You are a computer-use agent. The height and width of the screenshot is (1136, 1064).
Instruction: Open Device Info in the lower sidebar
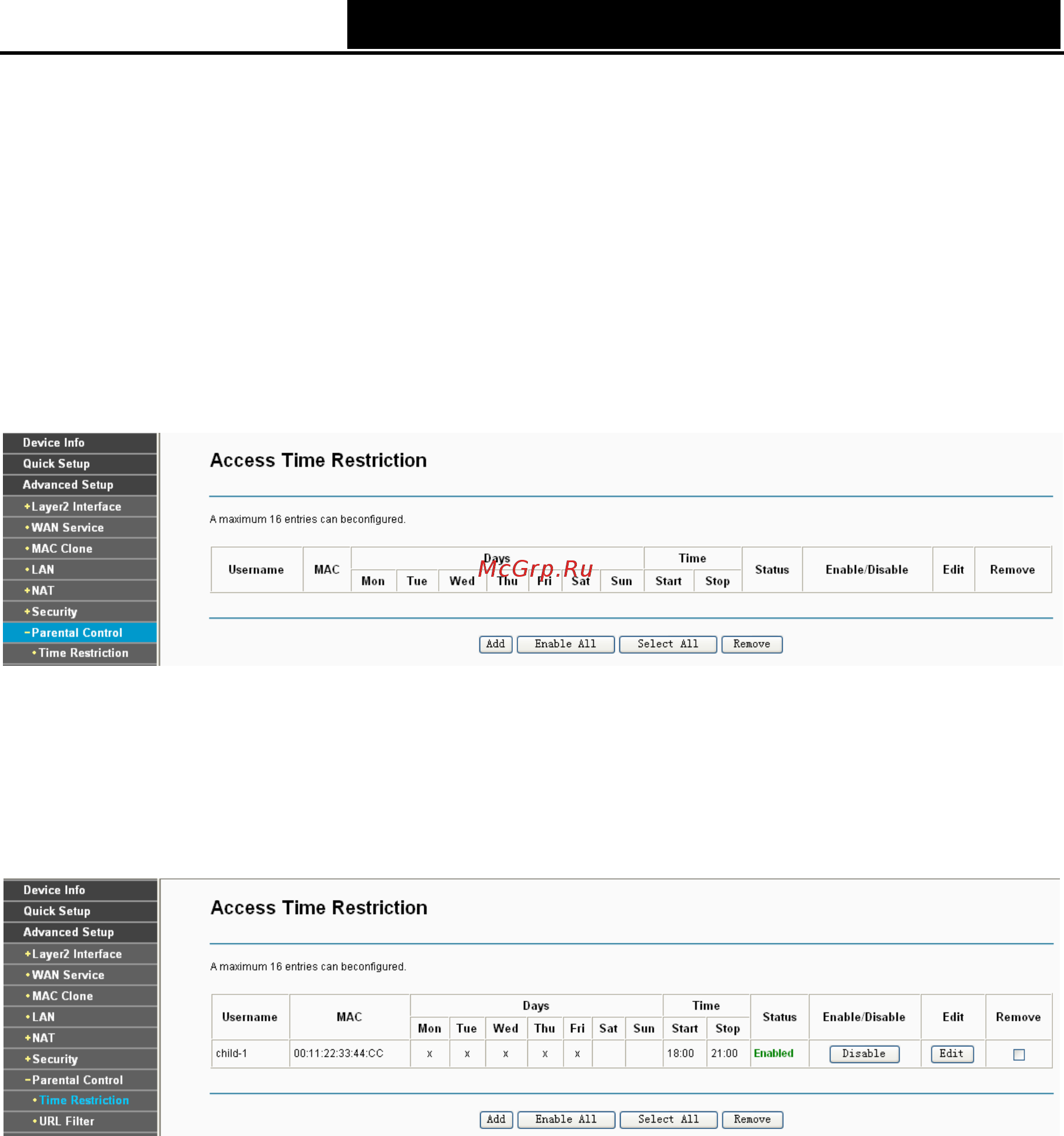pyautogui.click(x=80, y=890)
